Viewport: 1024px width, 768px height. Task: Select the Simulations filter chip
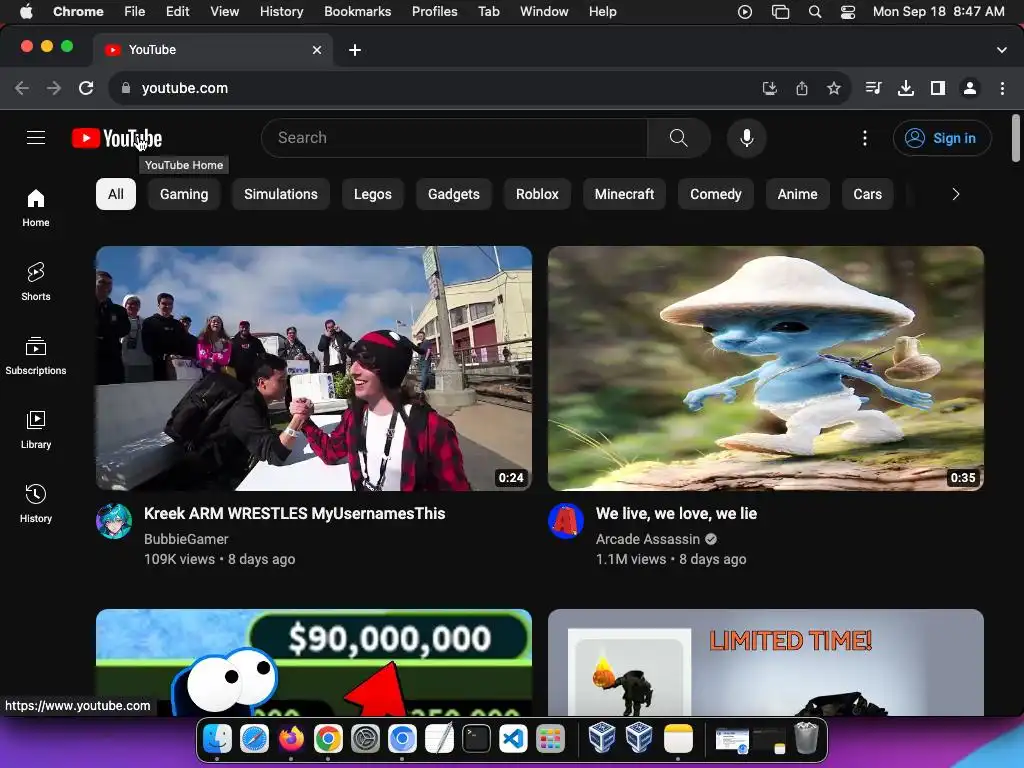pyautogui.click(x=281, y=195)
